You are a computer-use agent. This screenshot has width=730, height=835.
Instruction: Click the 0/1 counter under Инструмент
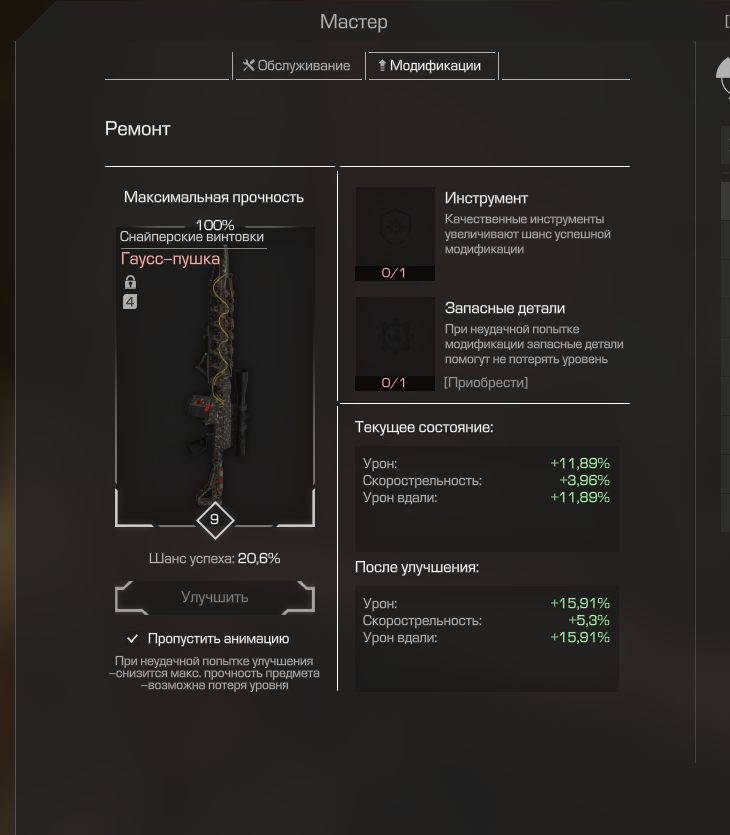pyautogui.click(x=395, y=273)
